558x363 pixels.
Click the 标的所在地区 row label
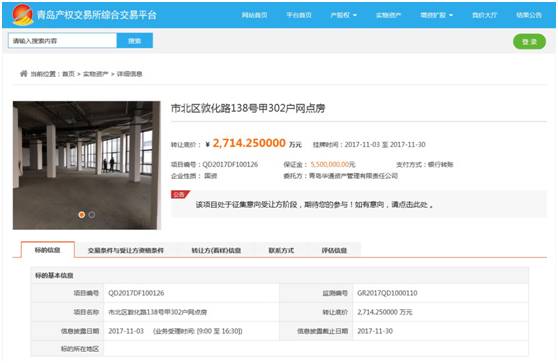(x=80, y=349)
